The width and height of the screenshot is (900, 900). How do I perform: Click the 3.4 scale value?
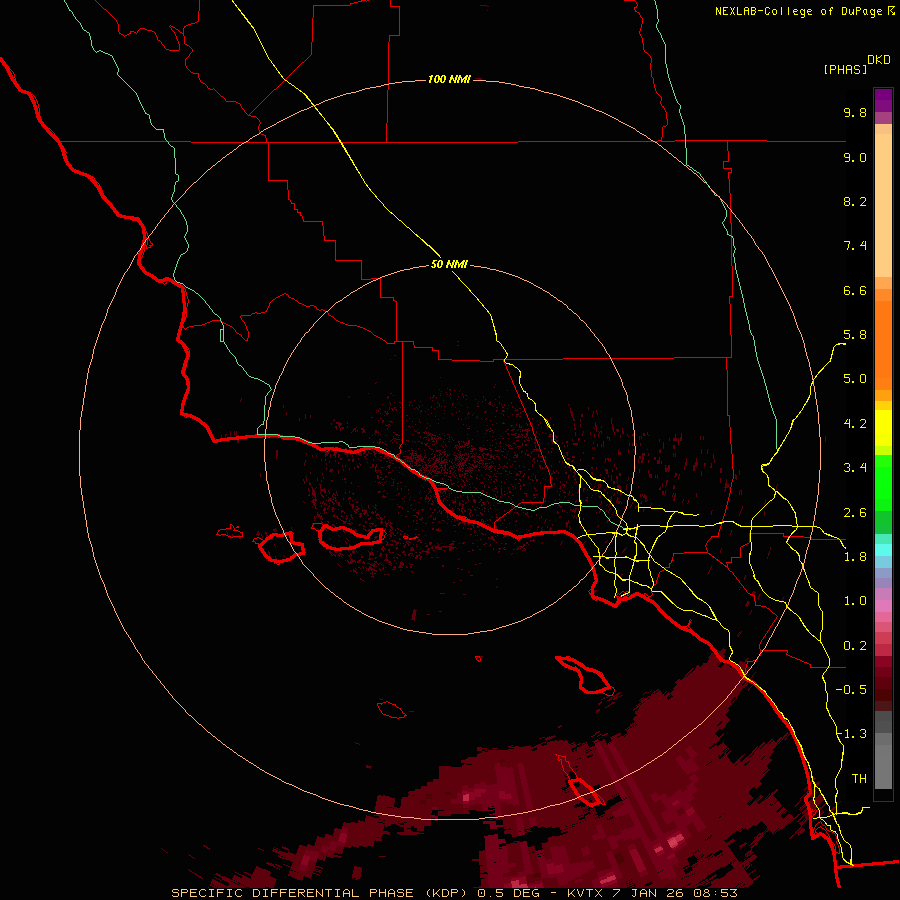(x=855, y=468)
